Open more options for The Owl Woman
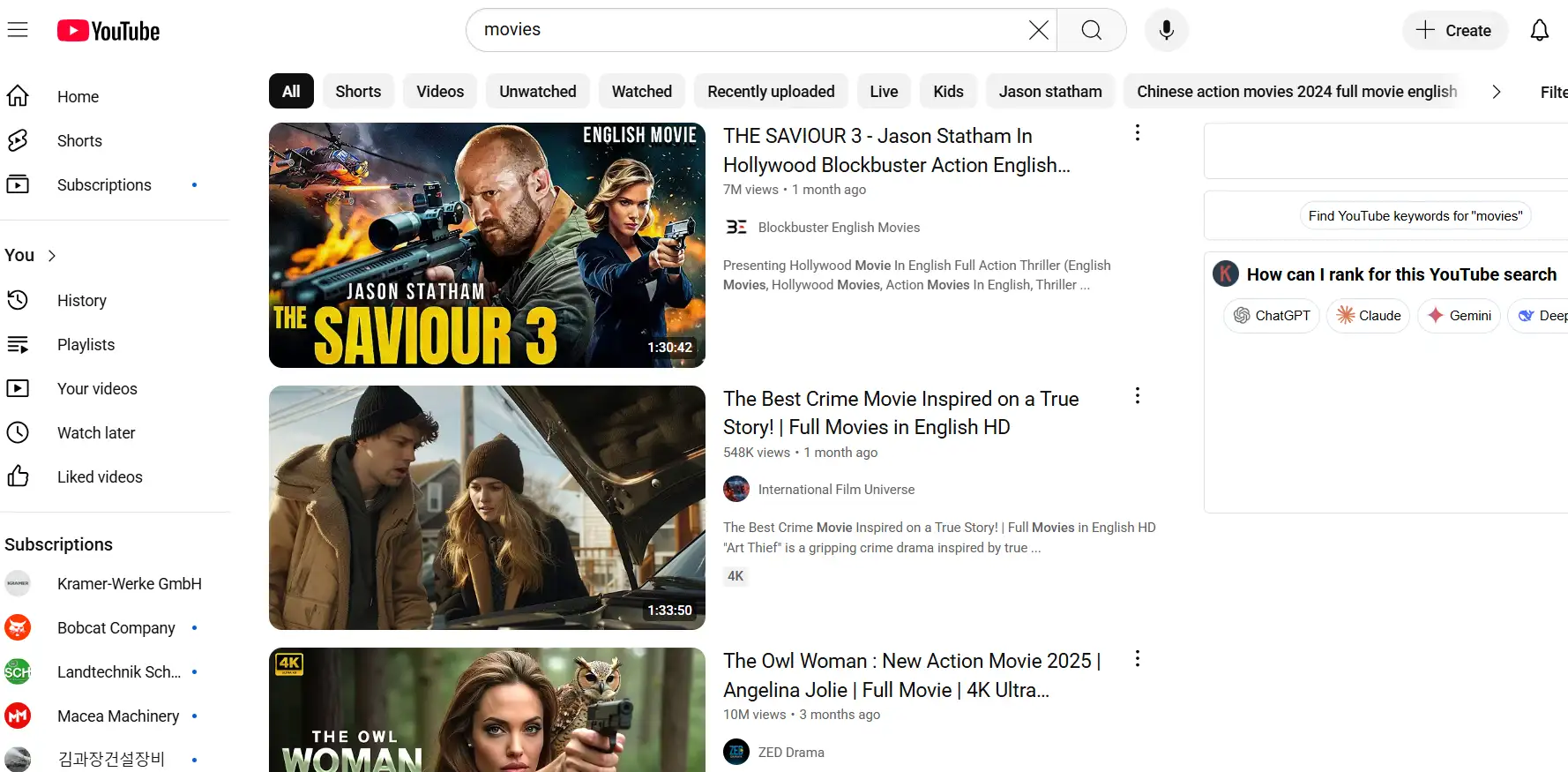 [x=1138, y=658]
